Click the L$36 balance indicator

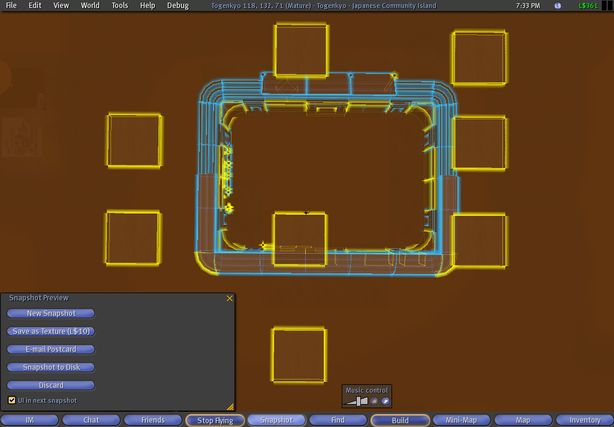587,5
